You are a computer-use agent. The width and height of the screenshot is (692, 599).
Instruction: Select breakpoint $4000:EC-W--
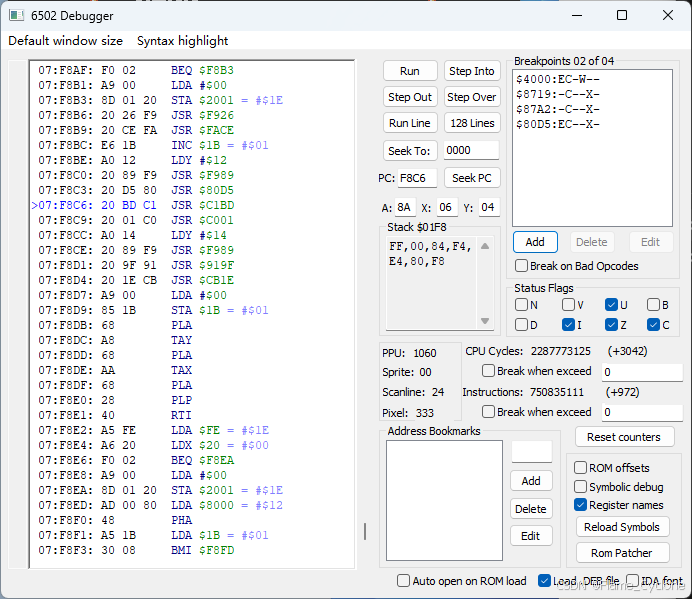pyautogui.click(x=592, y=79)
